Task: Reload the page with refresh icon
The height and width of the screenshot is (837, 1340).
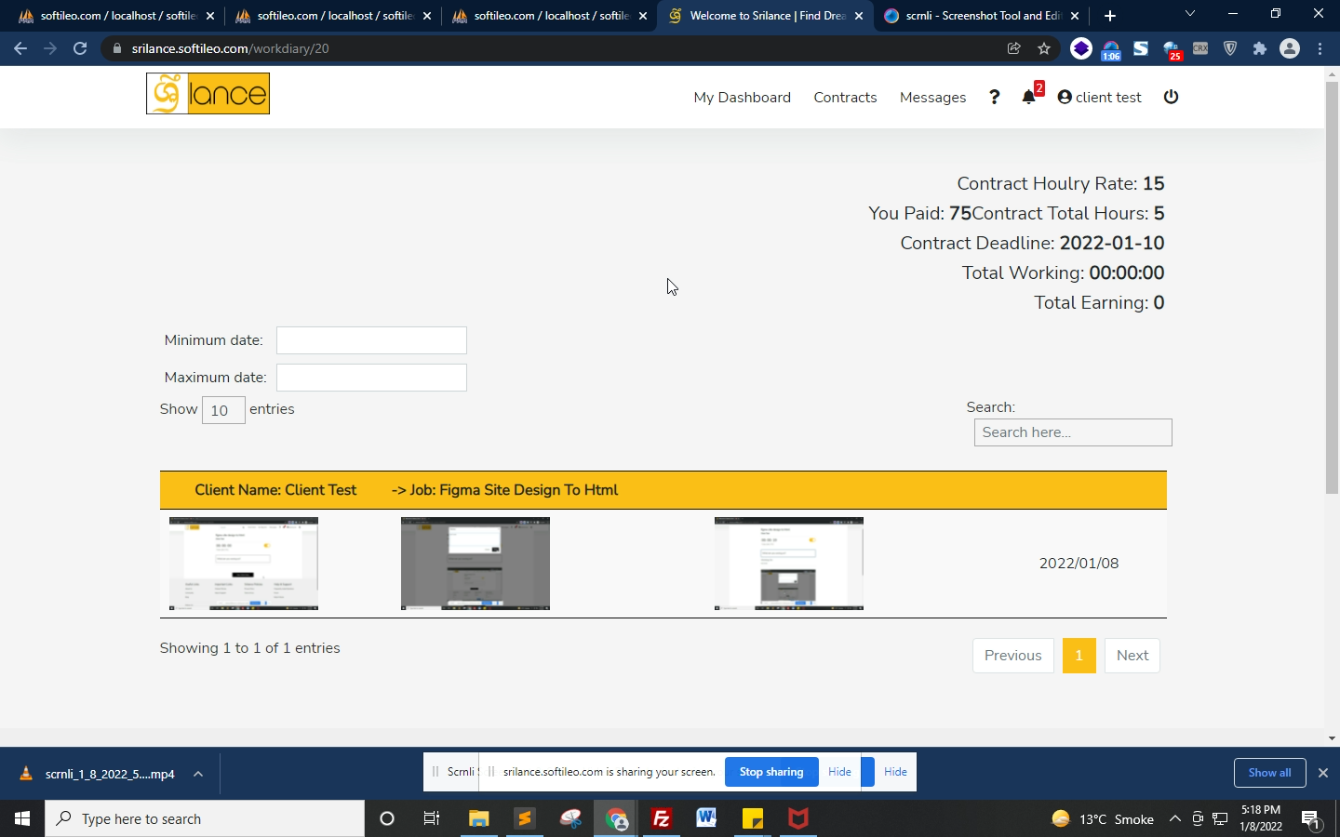Action: click(x=80, y=48)
